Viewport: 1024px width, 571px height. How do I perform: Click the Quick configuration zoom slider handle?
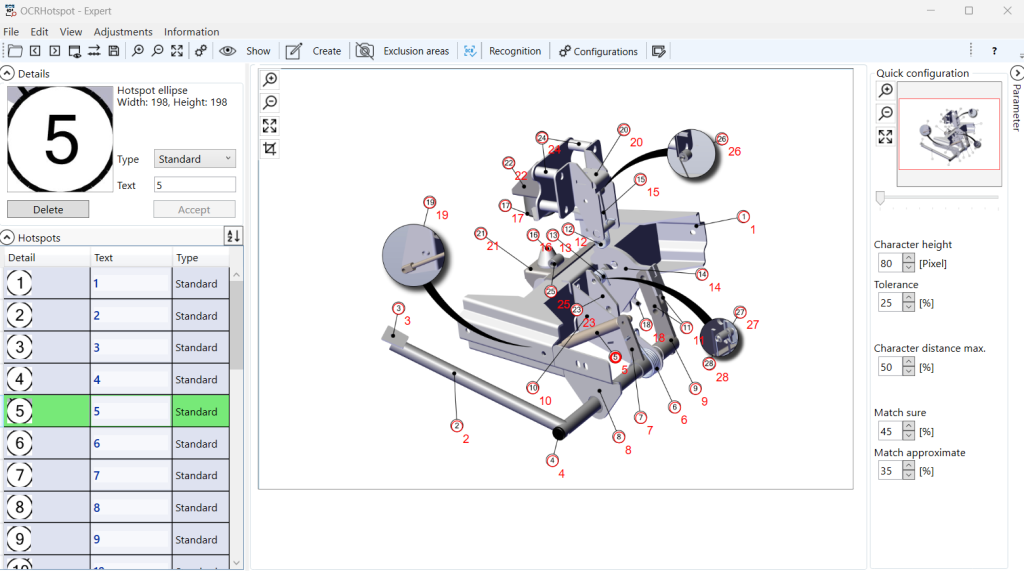coord(880,198)
